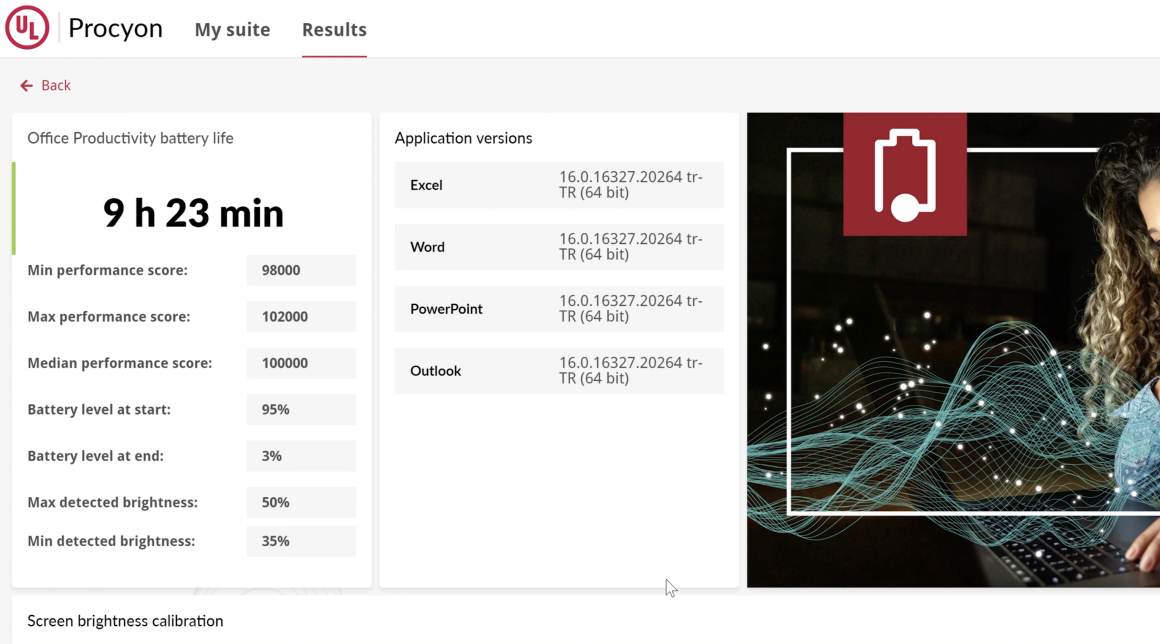This screenshot has height=644, width=1160.
Task: Click the Procyon title text
Action: click(115, 28)
